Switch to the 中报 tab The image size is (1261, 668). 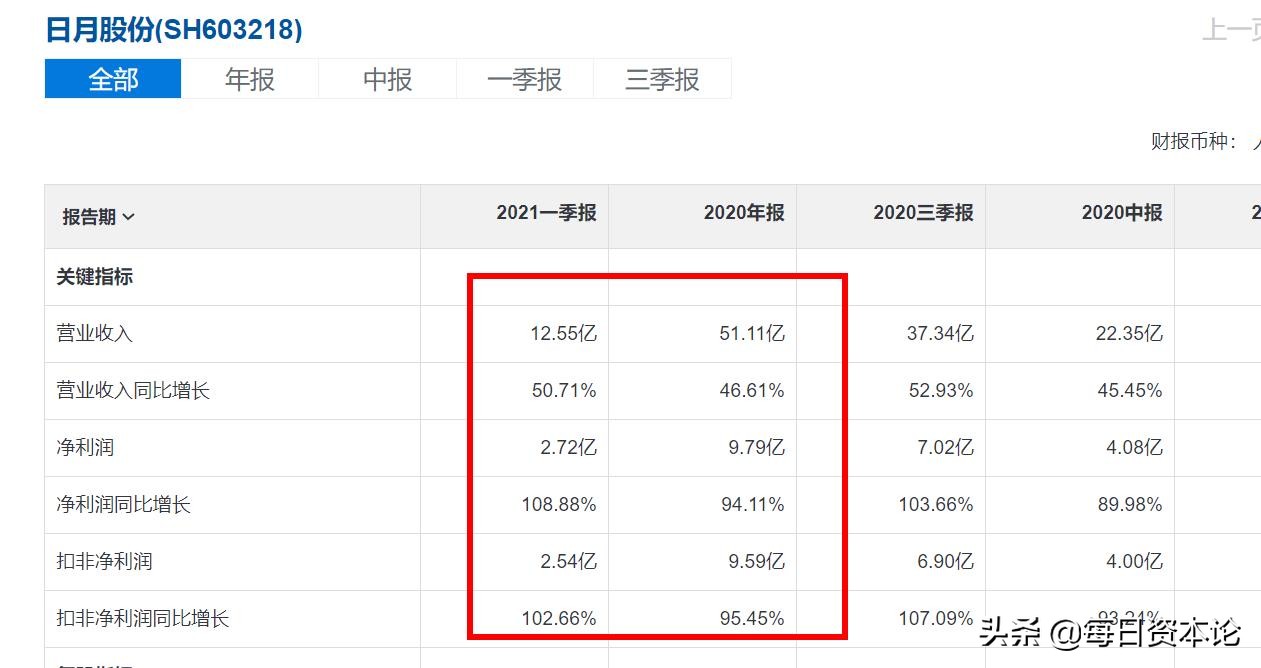[x=387, y=78]
